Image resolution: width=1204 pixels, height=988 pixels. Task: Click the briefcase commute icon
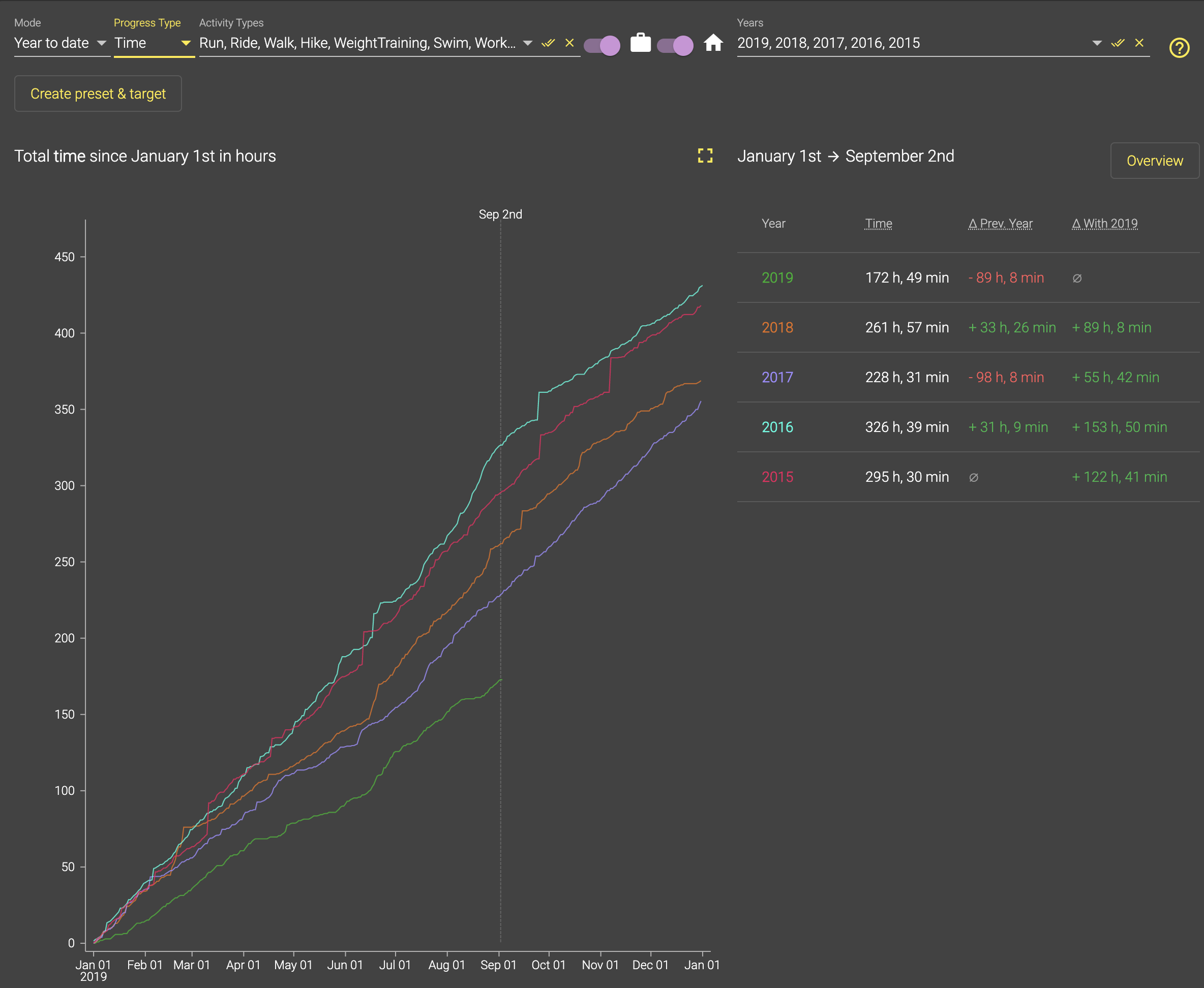coord(641,43)
